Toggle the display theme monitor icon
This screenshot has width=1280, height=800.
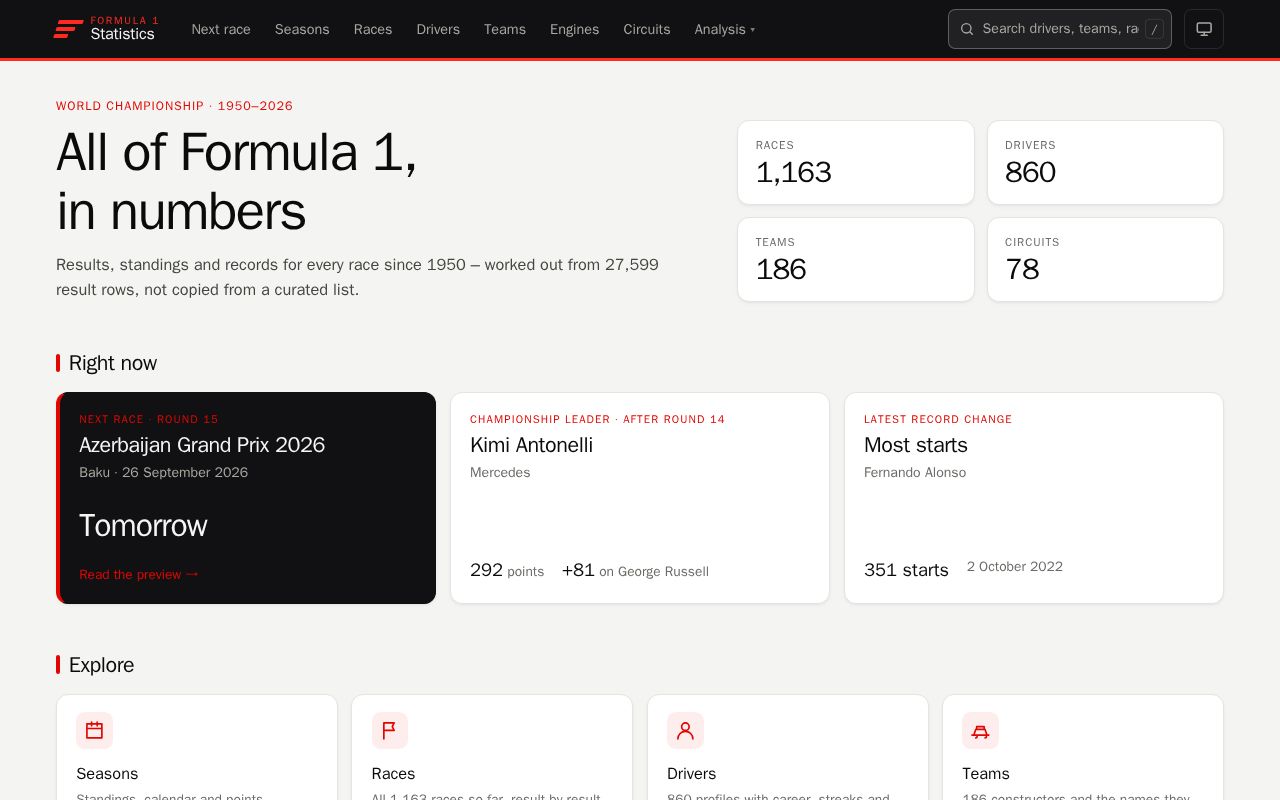coord(1204,29)
